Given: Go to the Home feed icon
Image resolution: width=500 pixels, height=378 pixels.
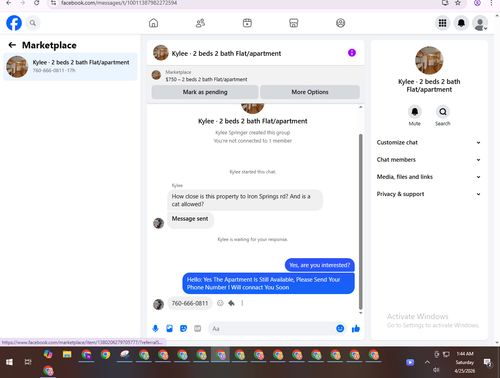Looking at the screenshot, I should 153,23.
